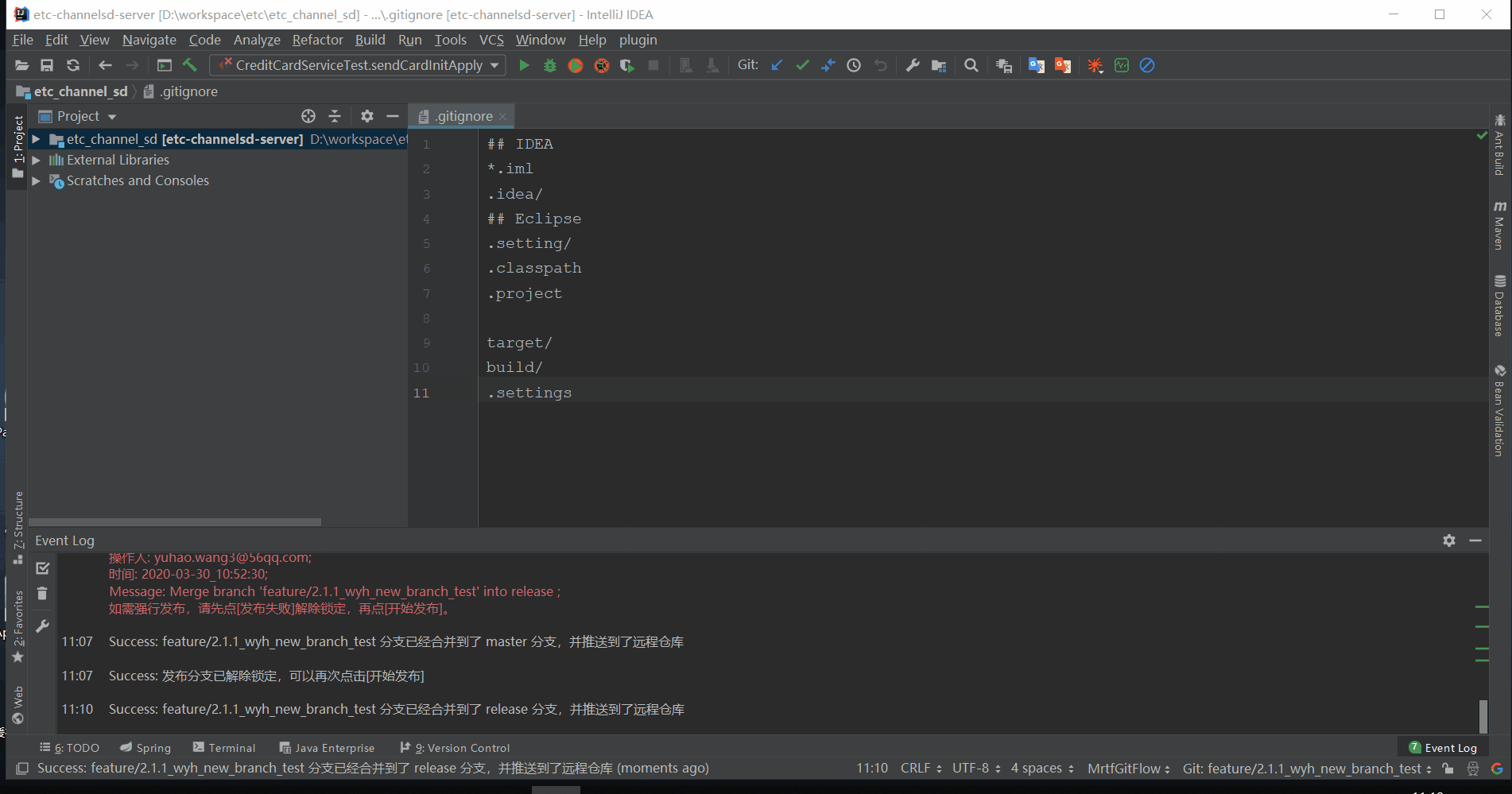1512x794 pixels.
Task: Click the Open file toolbar icon
Action: (21, 66)
